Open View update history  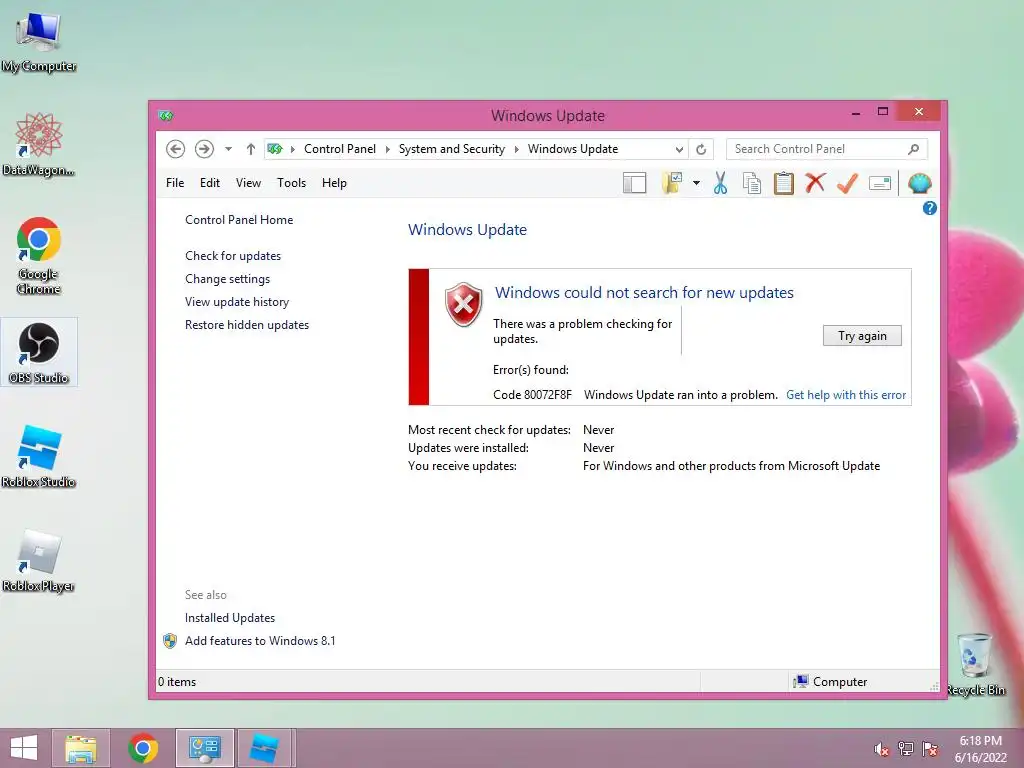237,302
